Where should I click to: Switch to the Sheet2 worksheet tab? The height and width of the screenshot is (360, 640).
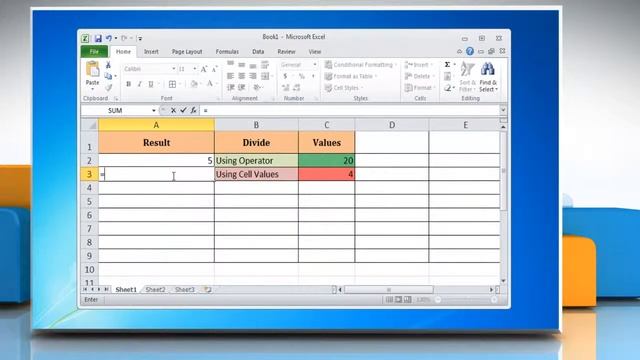pos(156,289)
